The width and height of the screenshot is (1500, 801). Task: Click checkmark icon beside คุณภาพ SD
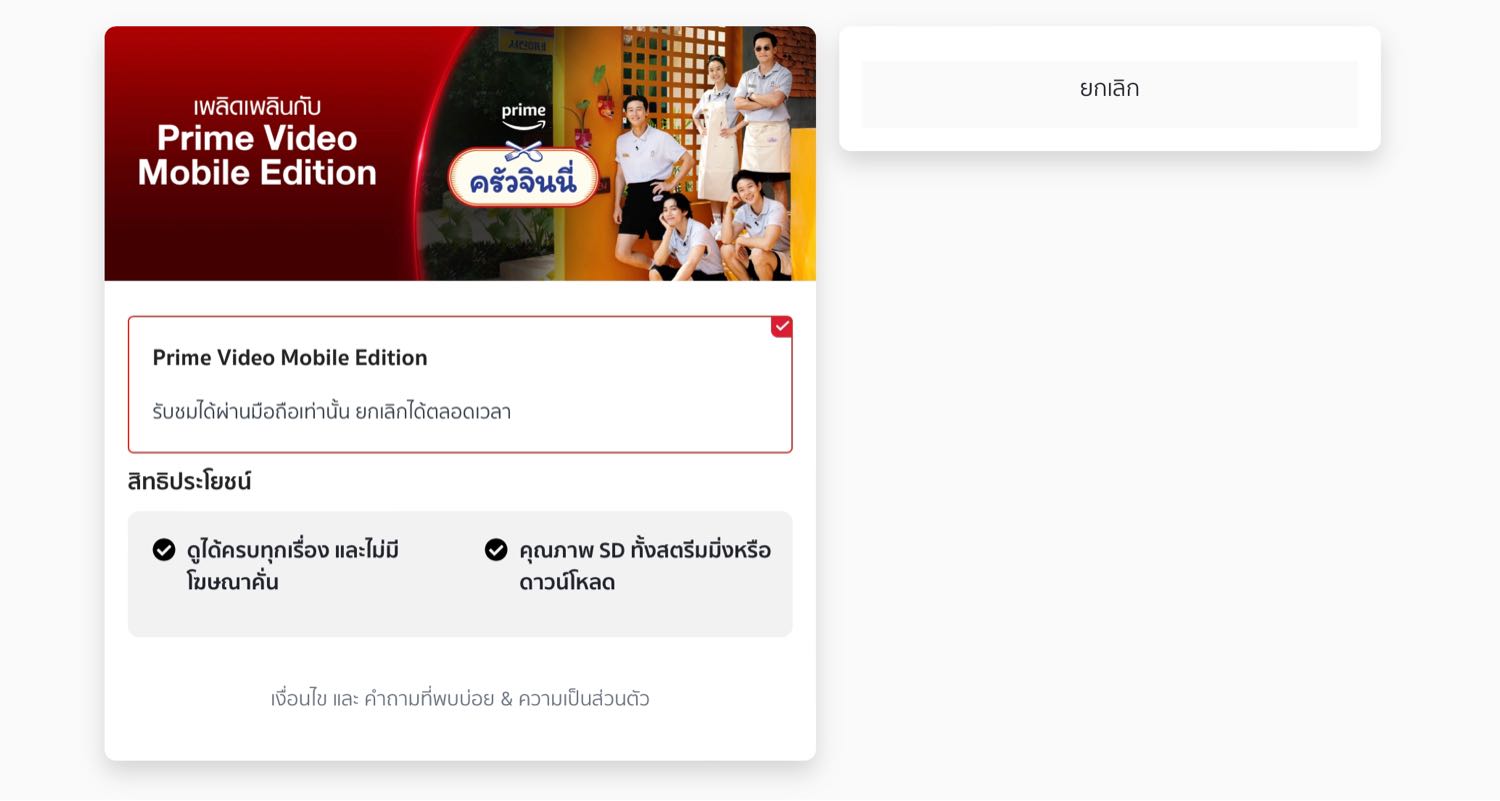coord(496,550)
